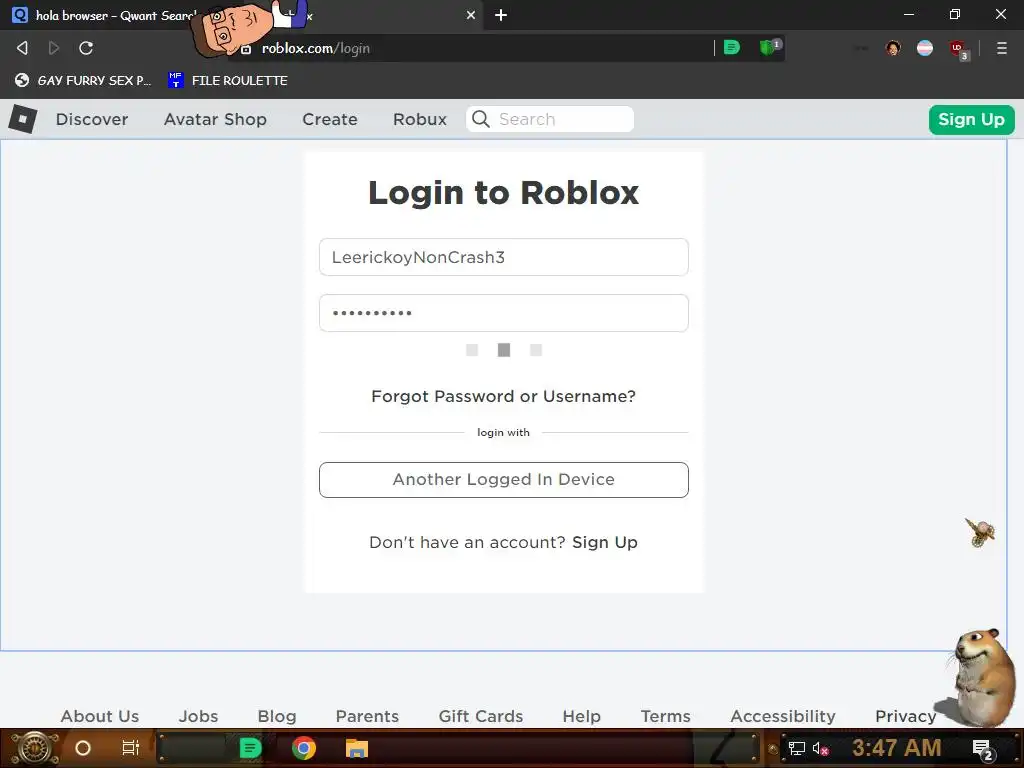Viewport: 1024px width, 768px height.
Task: Restore down the browser window
Action: [955, 14]
